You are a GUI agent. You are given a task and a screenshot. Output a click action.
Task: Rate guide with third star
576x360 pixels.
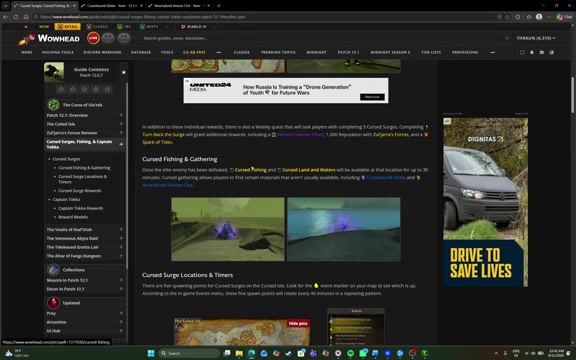tap(84, 89)
